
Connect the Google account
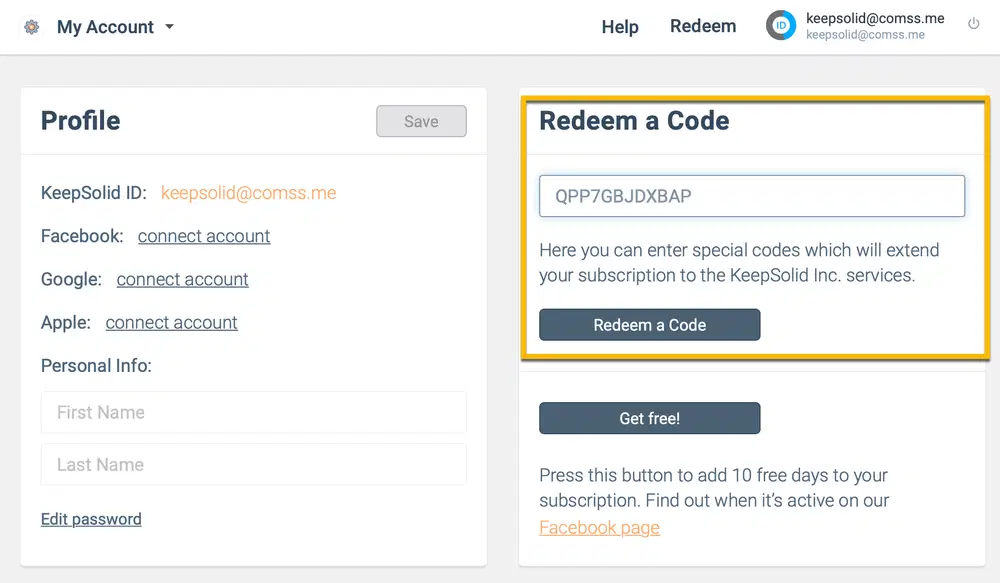click(182, 279)
